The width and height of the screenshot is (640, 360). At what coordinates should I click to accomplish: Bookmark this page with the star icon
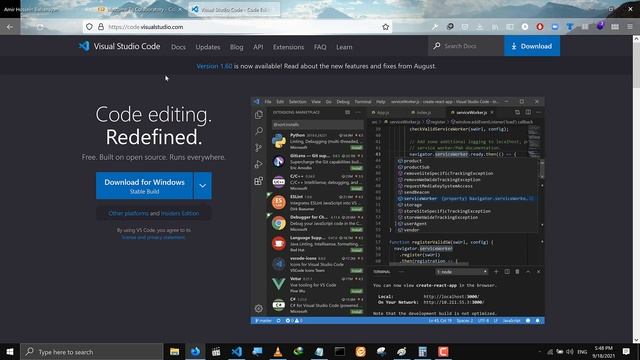pos(386,27)
